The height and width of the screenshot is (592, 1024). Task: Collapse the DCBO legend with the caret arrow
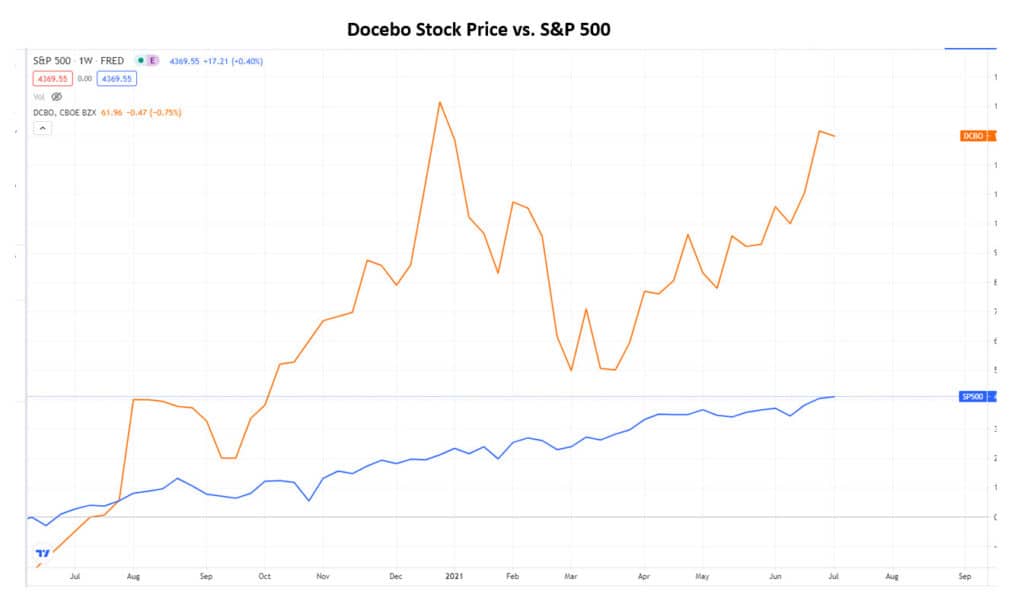coord(43,128)
